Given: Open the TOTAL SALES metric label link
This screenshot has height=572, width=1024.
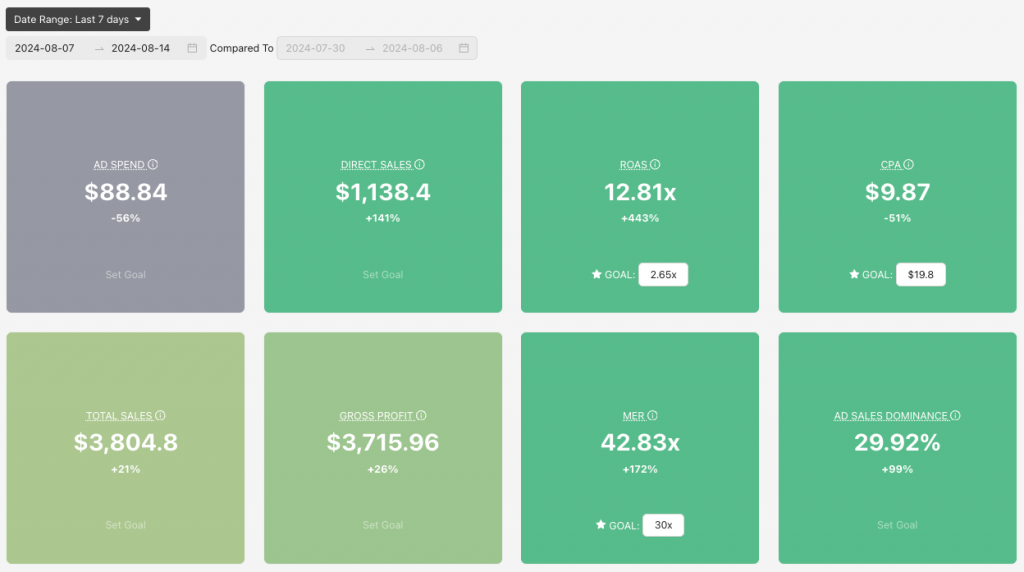Looking at the screenshot, I should click(x=119, y=416).
